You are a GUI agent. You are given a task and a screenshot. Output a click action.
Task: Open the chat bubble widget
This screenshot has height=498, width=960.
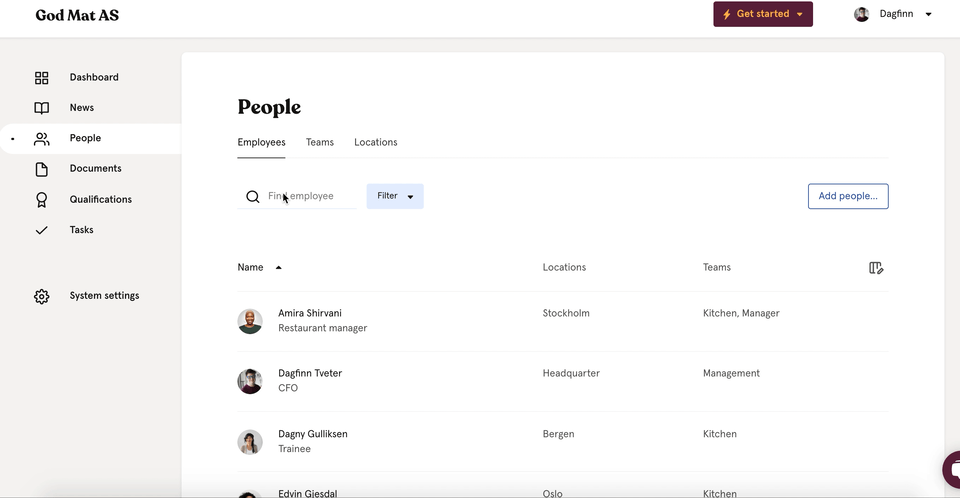pos(952,469)
